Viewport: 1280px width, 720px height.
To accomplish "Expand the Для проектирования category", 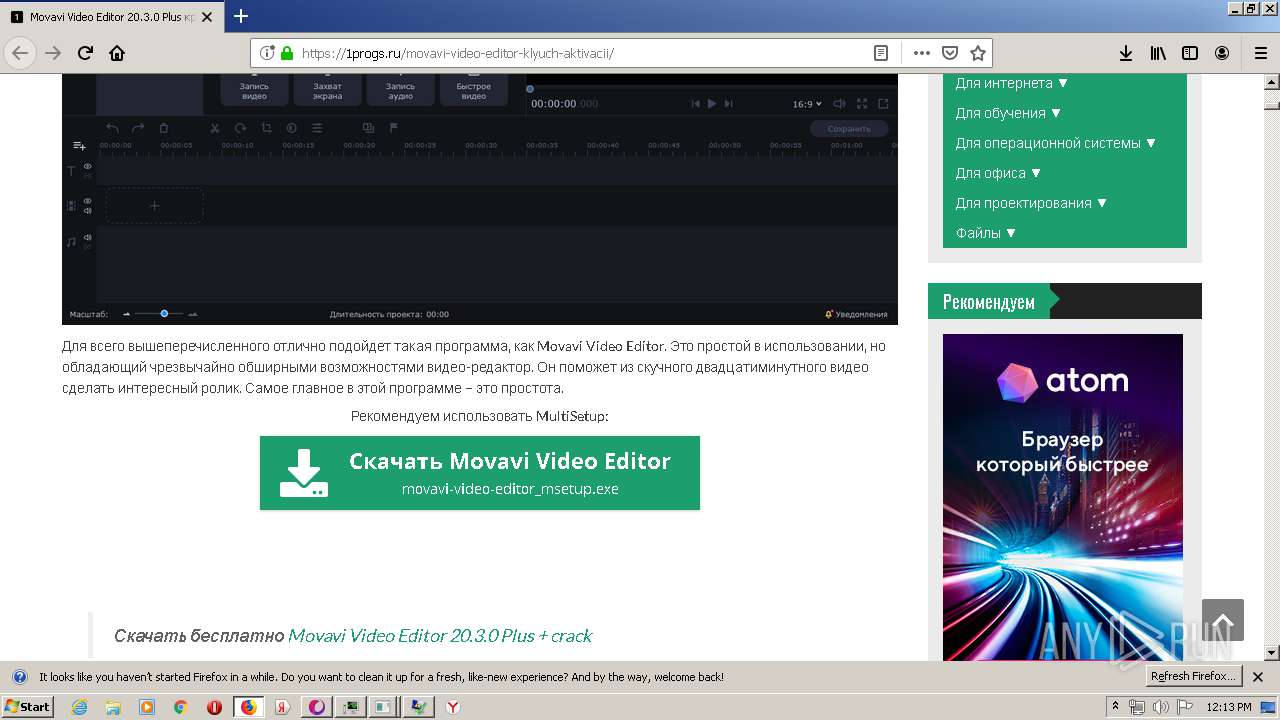I will pyautogui.click(x=1032, y=203).
